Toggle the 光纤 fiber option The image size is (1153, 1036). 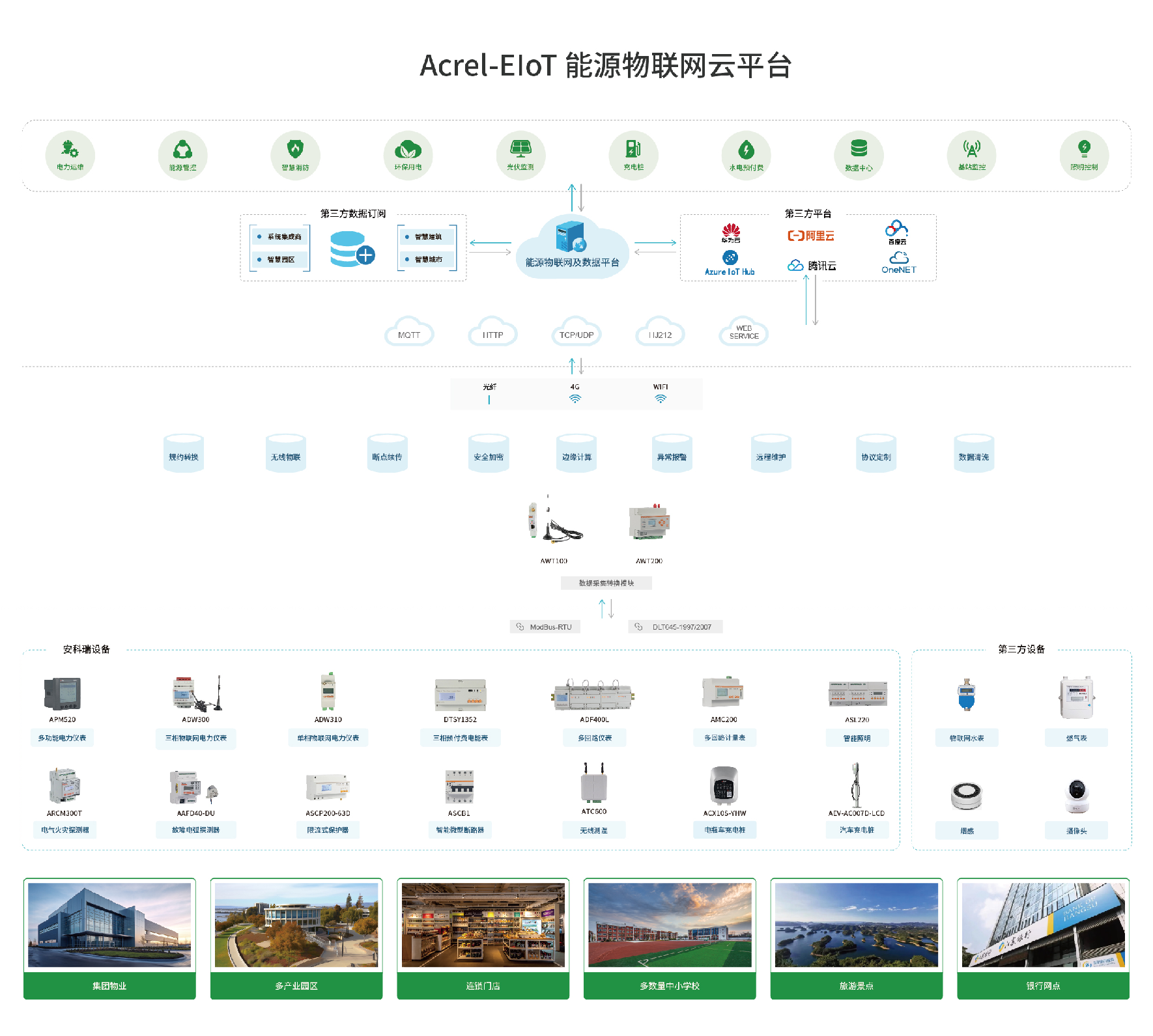[489, 393]
